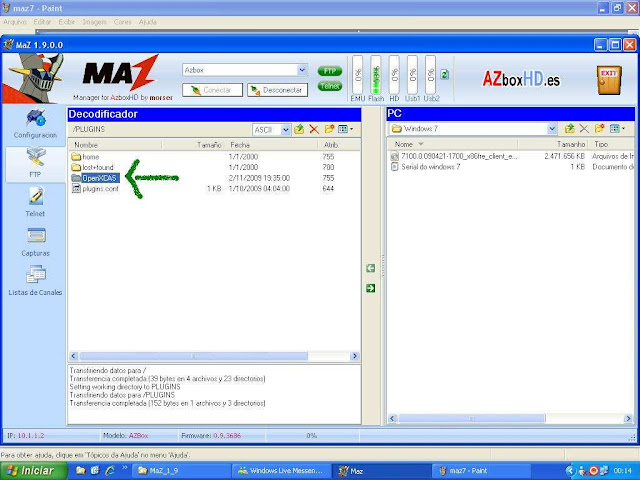Viewport: 640px width, 480px height.
Task: Open Arquivo menu in Paint window
Action: coord(14,22)
